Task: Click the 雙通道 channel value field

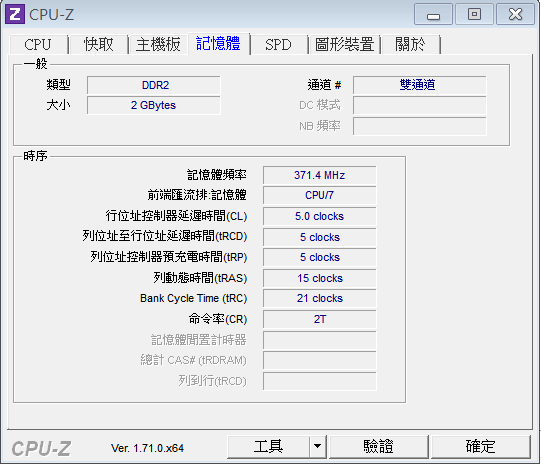Action: coord(420,85)
